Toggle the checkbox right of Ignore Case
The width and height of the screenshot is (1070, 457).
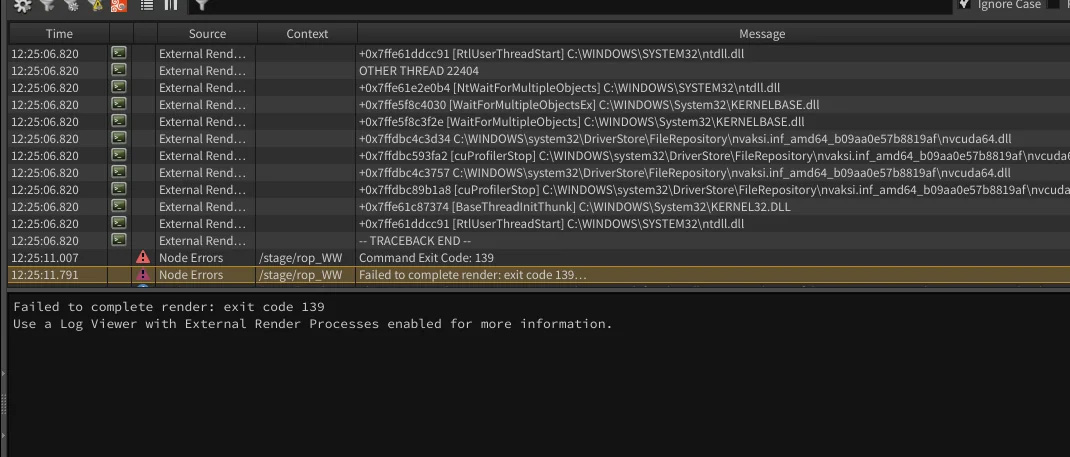(x=1055, y=5)
